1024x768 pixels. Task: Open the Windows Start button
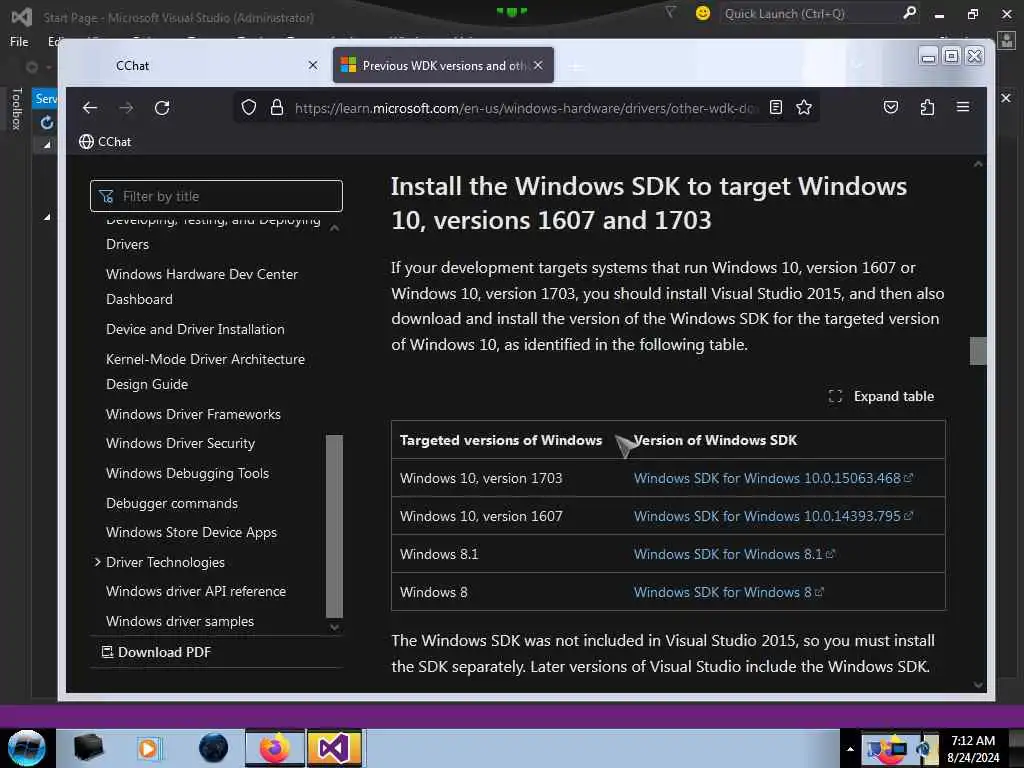tap(27, 748)
